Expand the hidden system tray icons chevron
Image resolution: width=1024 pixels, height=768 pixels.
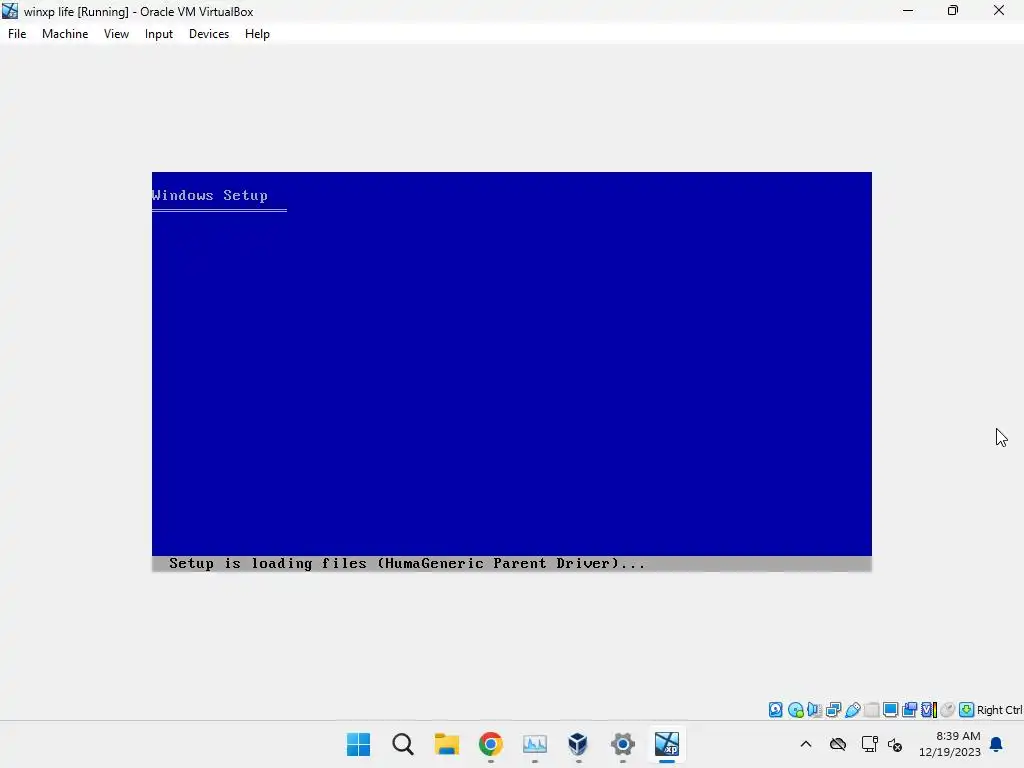(x=806, y=744)
